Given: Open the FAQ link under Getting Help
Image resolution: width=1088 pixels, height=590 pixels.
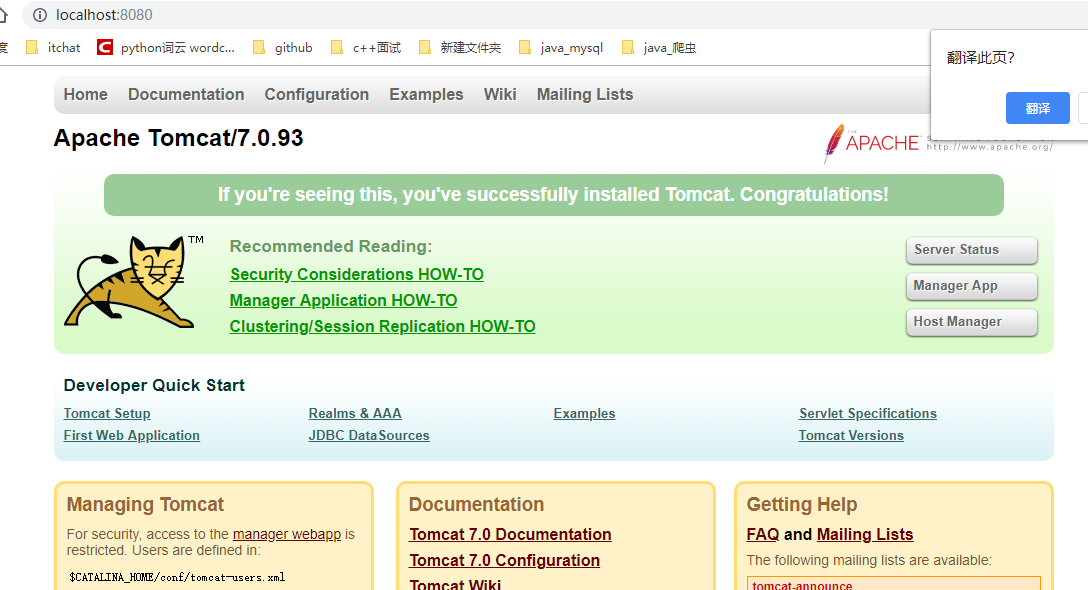Looking at the screenshot, I should tap(763, 534).
